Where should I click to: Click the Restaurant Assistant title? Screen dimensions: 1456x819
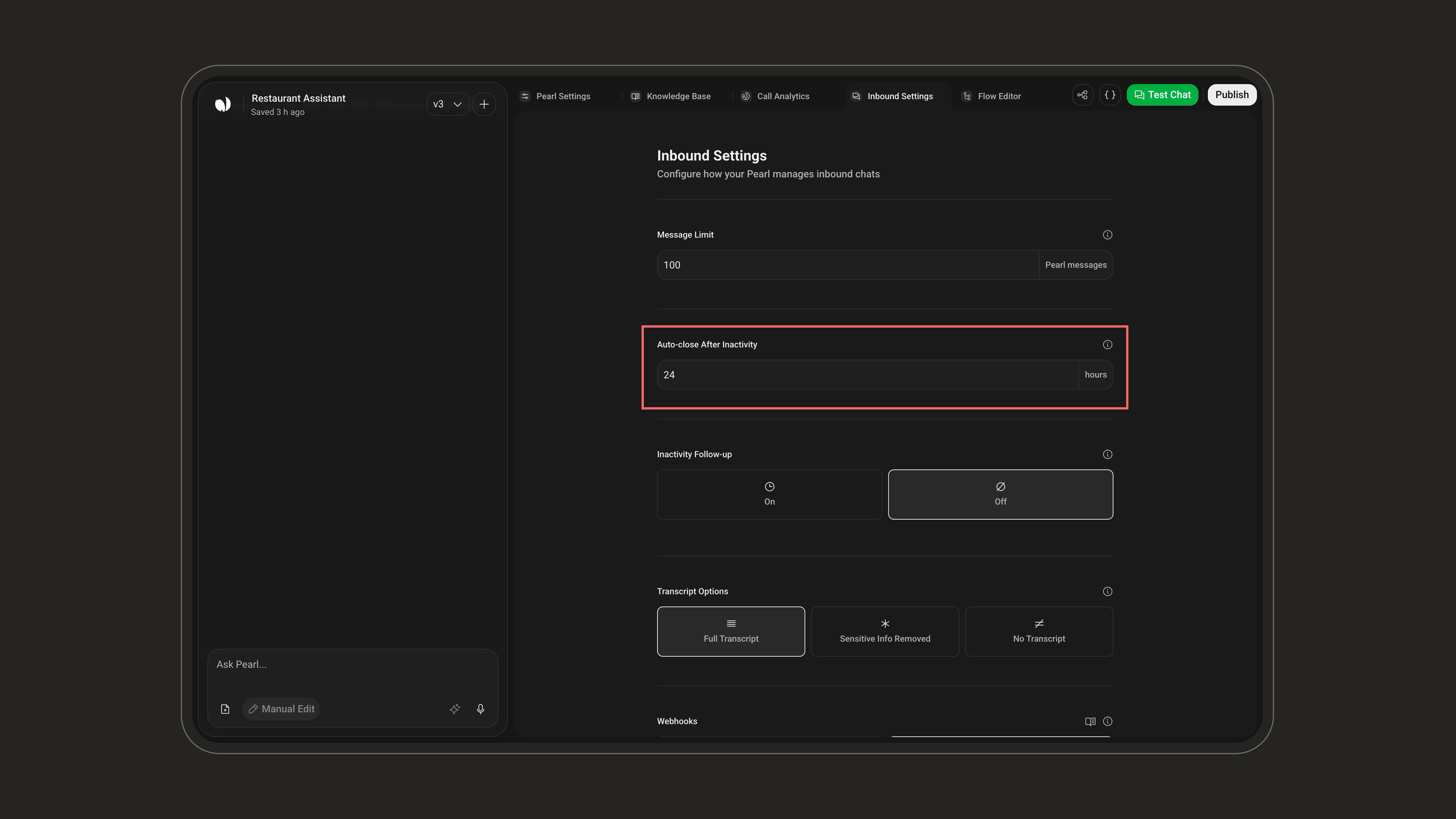pos(298,98)
